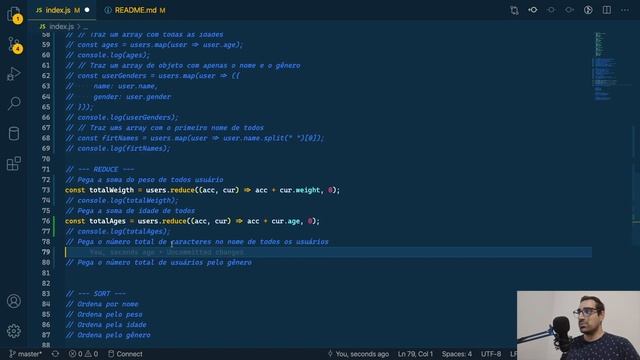This screenshot has height=360, width=640.
Task: Click comment 'Ordena pela idade'
Action: pos(106,325)
